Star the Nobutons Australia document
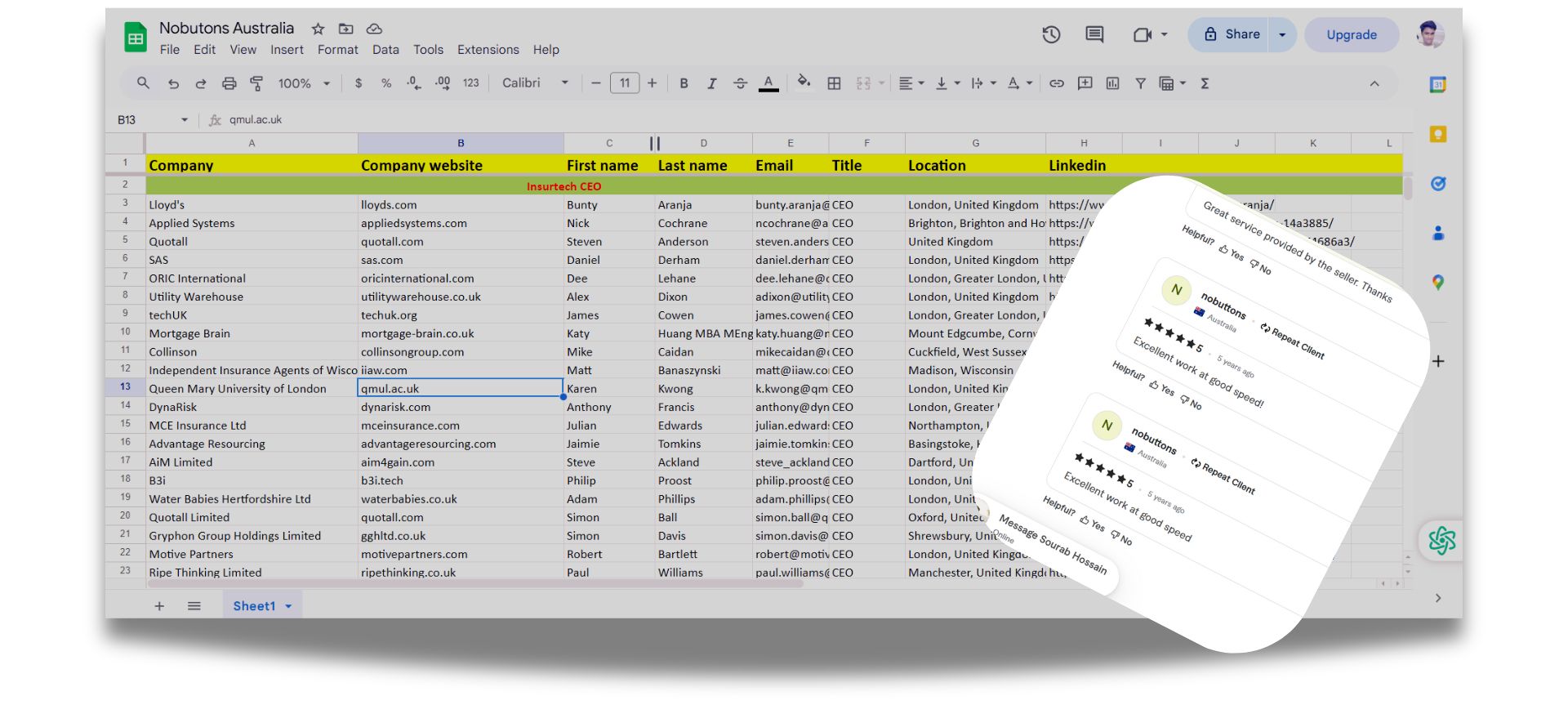This screenshot has width=1568, height=705. (318, 29)
